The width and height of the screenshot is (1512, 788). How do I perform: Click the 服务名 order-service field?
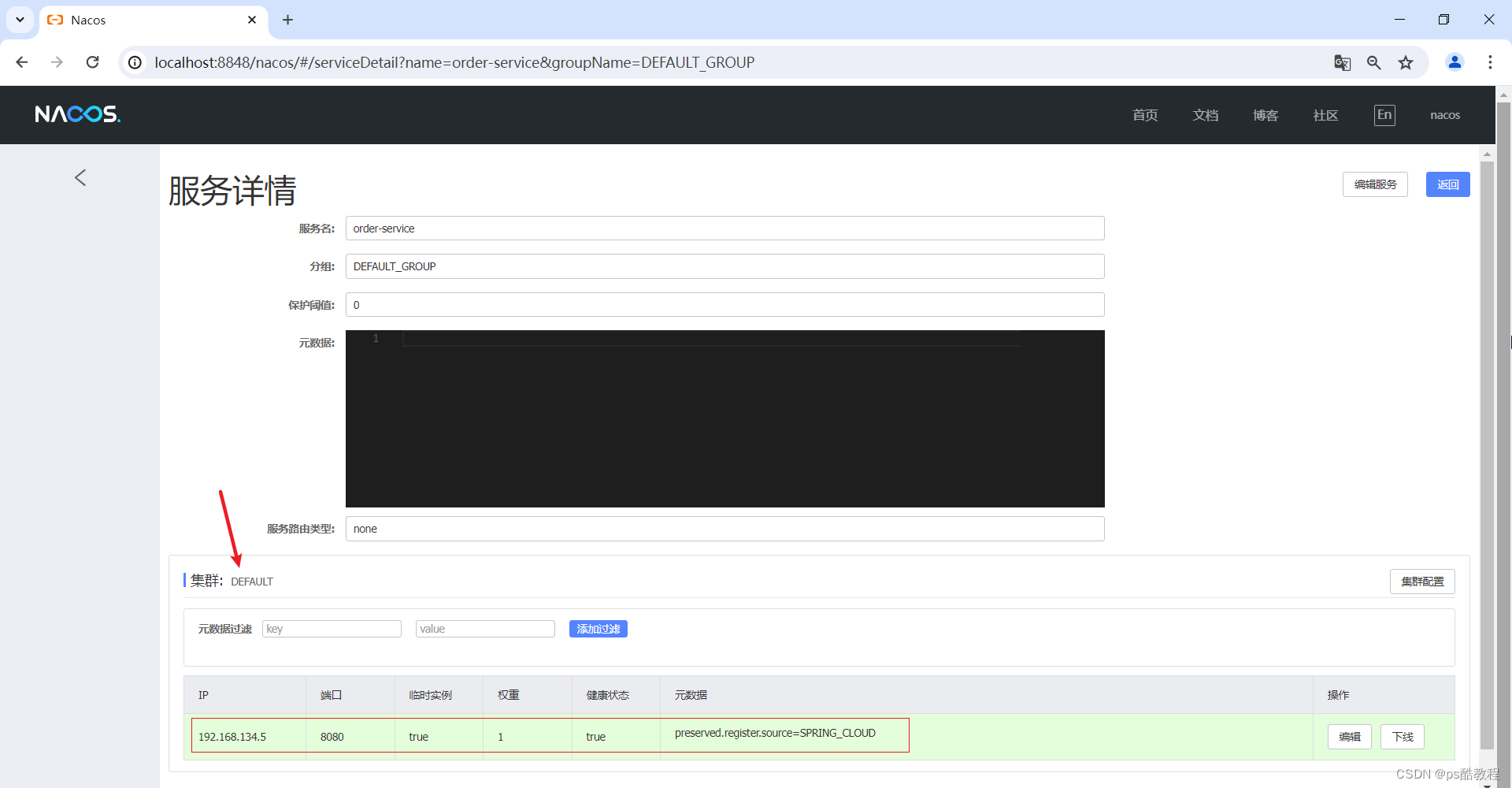point(724,229)
